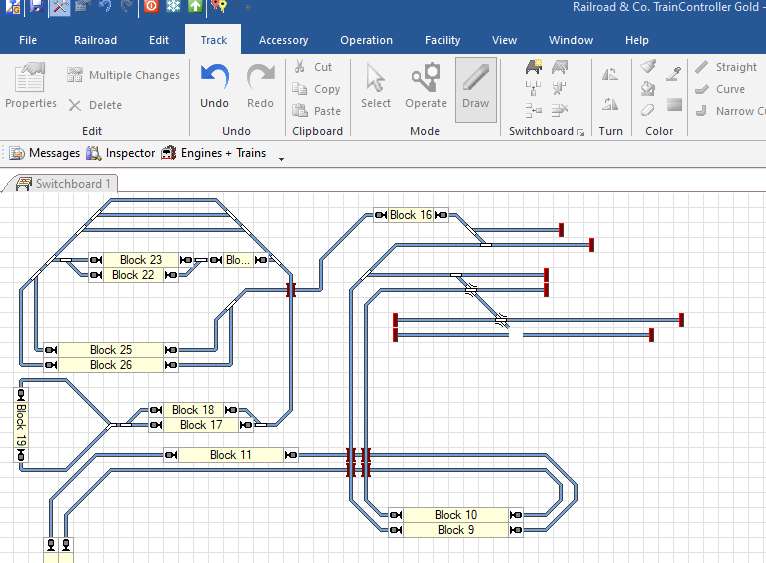Select the paint bucket fill tool
The image size is (766, 563).
648,88
